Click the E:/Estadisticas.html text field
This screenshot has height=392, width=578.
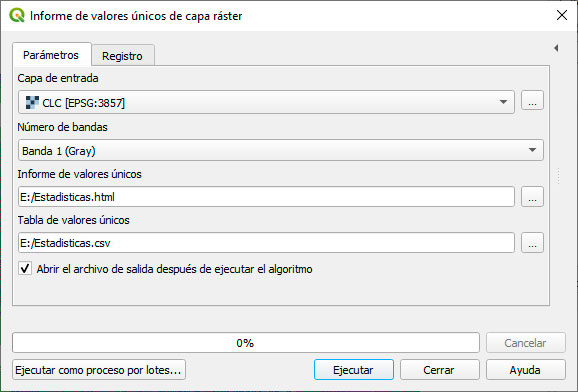266,197
